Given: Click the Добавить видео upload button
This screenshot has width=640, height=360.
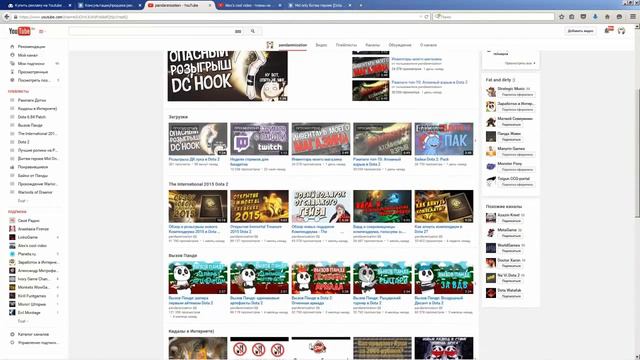Looking at the screenshot, I should click(580, 31).
